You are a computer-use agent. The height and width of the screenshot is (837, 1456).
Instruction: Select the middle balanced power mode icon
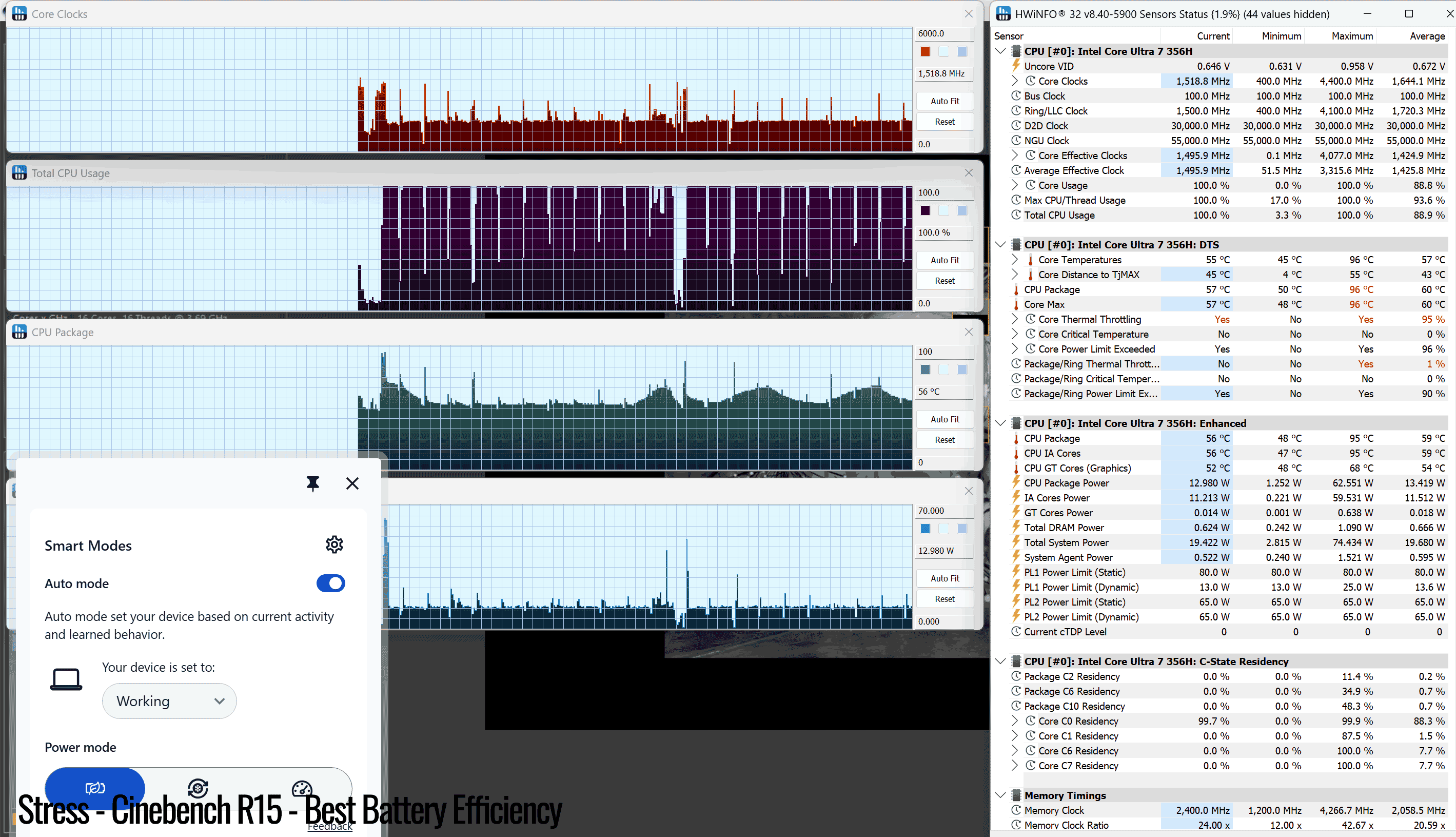[x=198, y=788]
